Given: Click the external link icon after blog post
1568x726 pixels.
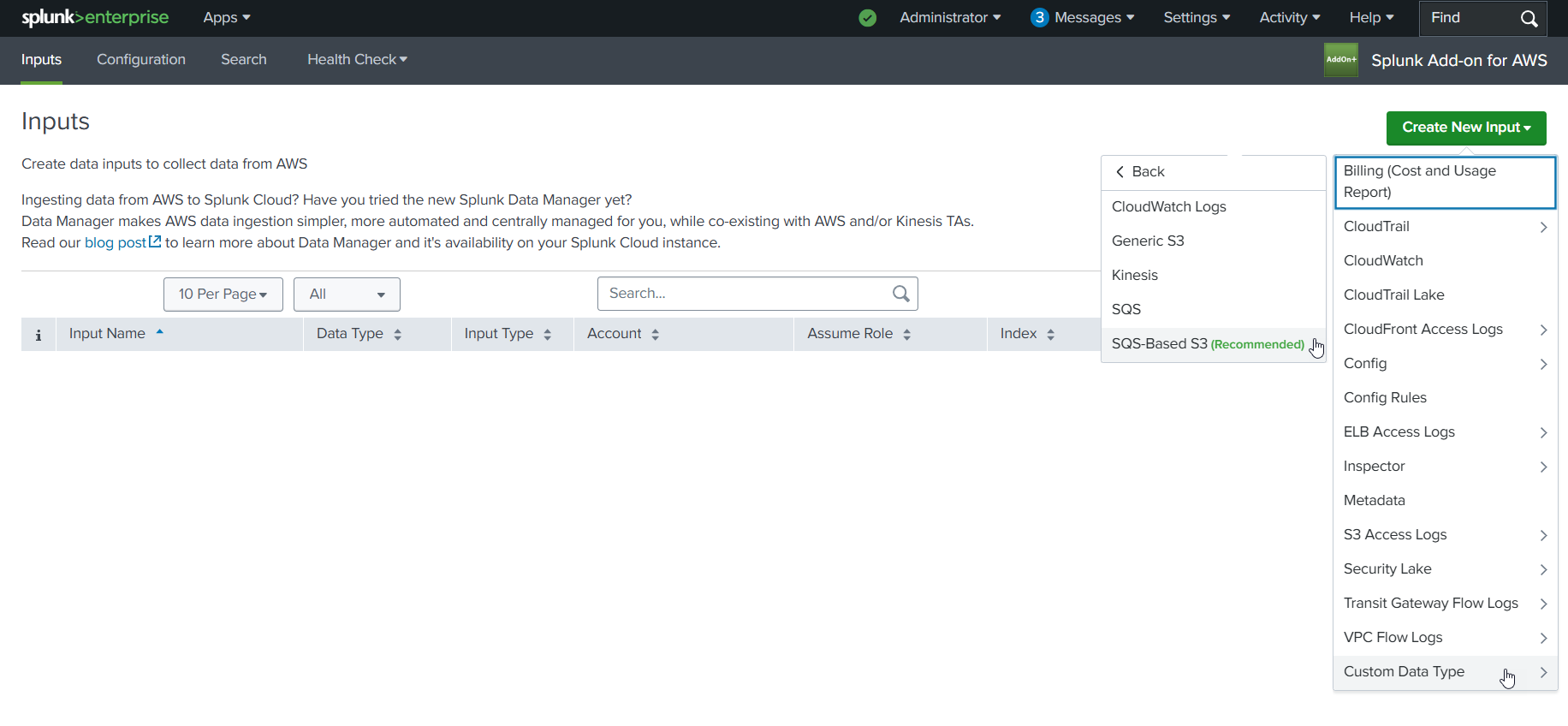Looking at the screenshot, I should (x=155, y=242).
